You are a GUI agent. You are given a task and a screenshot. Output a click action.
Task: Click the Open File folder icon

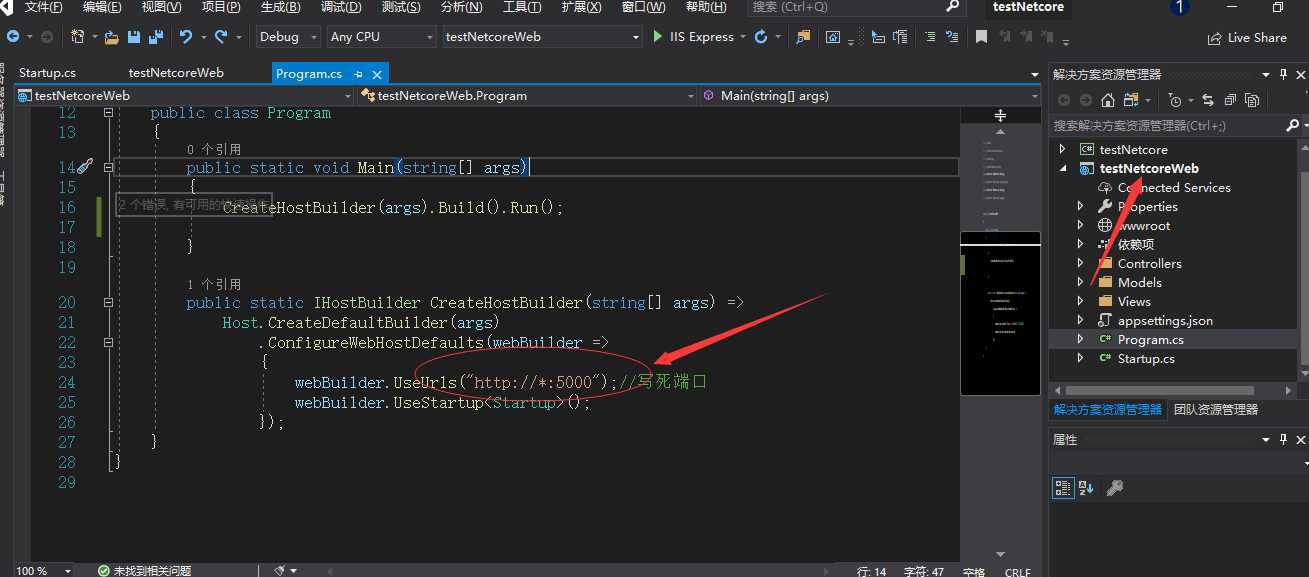click(x=111, y=37)
